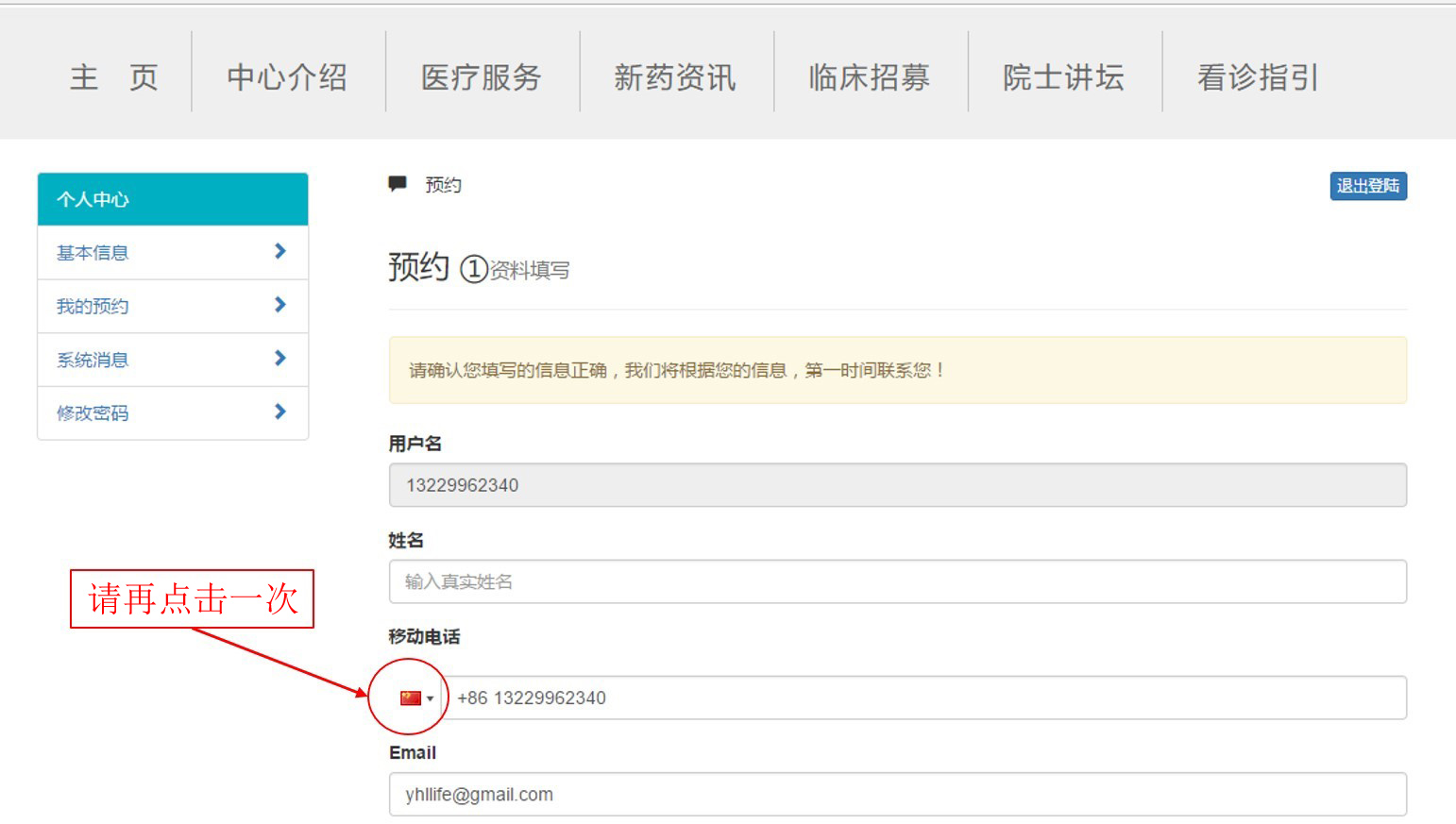Click the 姓名 label
The width and height of the screenshot is (1456, 824).
[406, 540]
